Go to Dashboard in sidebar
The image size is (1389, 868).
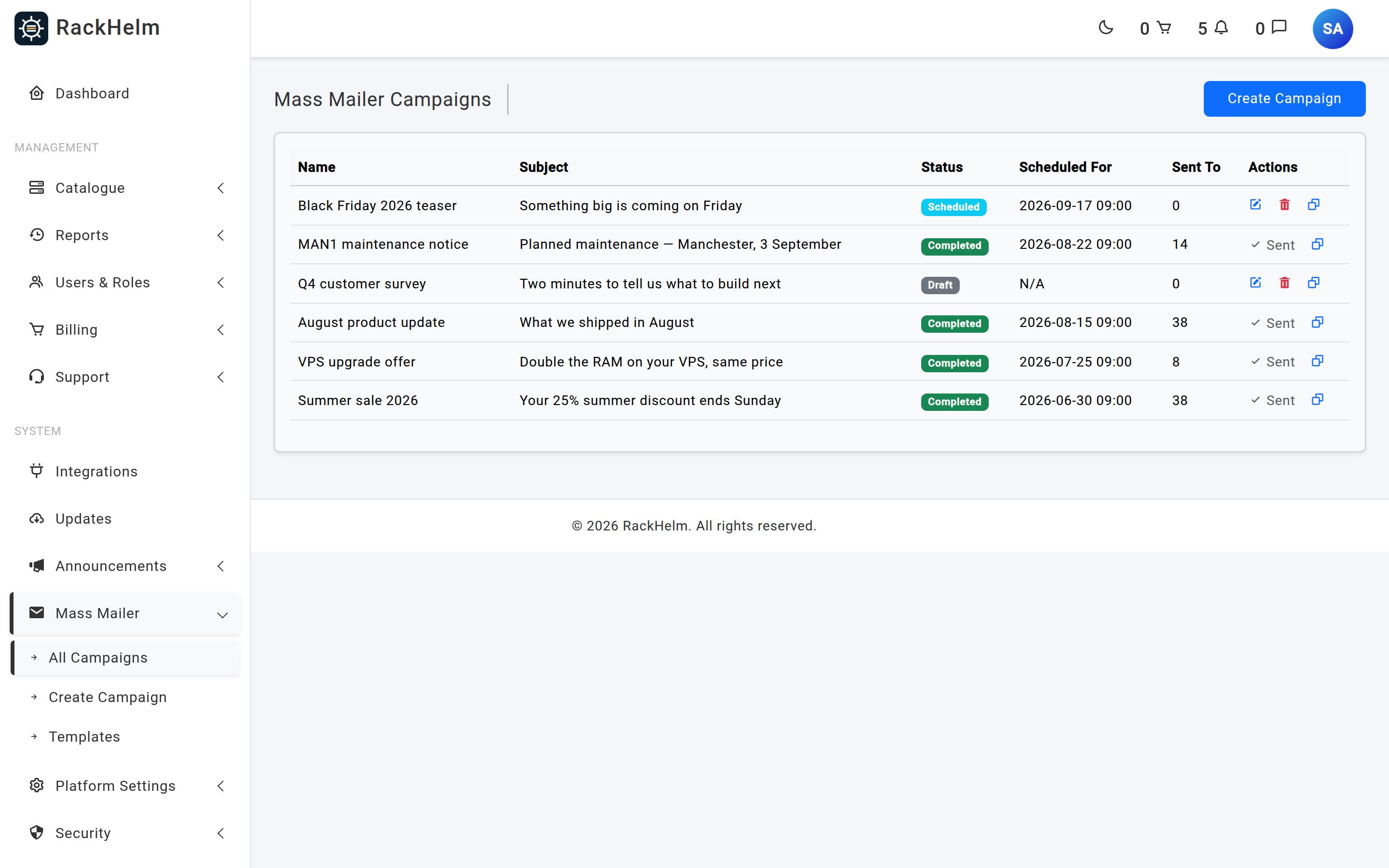[125, 93]
